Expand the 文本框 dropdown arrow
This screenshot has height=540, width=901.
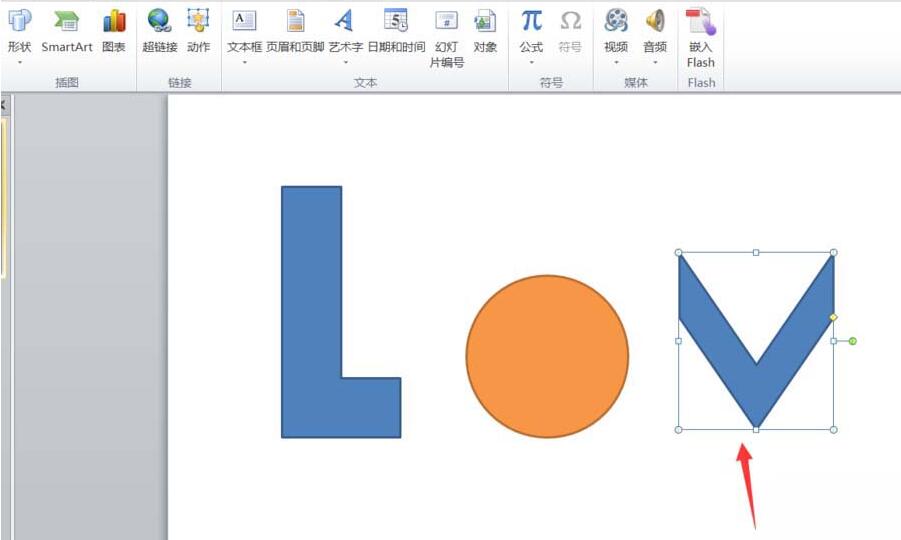244,62
